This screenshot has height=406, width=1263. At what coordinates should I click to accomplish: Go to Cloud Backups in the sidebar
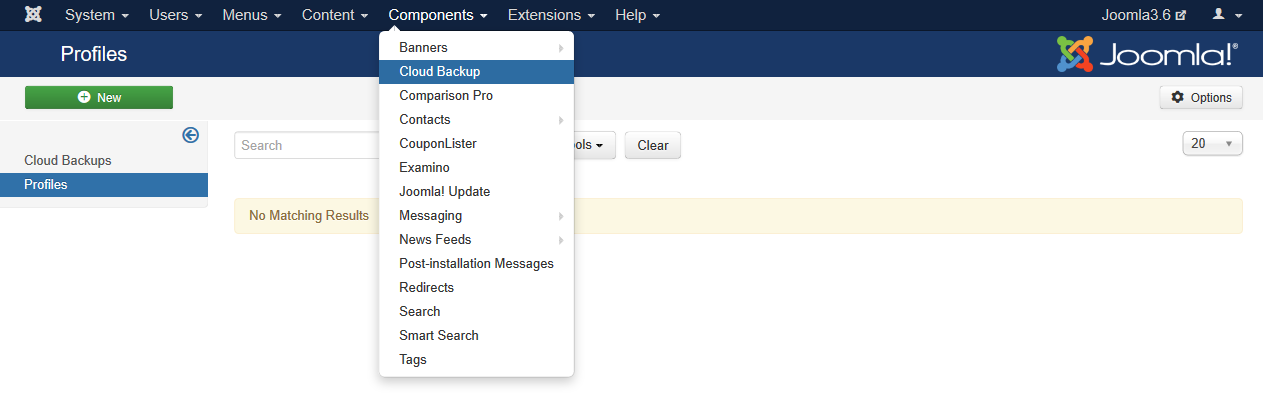click(68, 160)
